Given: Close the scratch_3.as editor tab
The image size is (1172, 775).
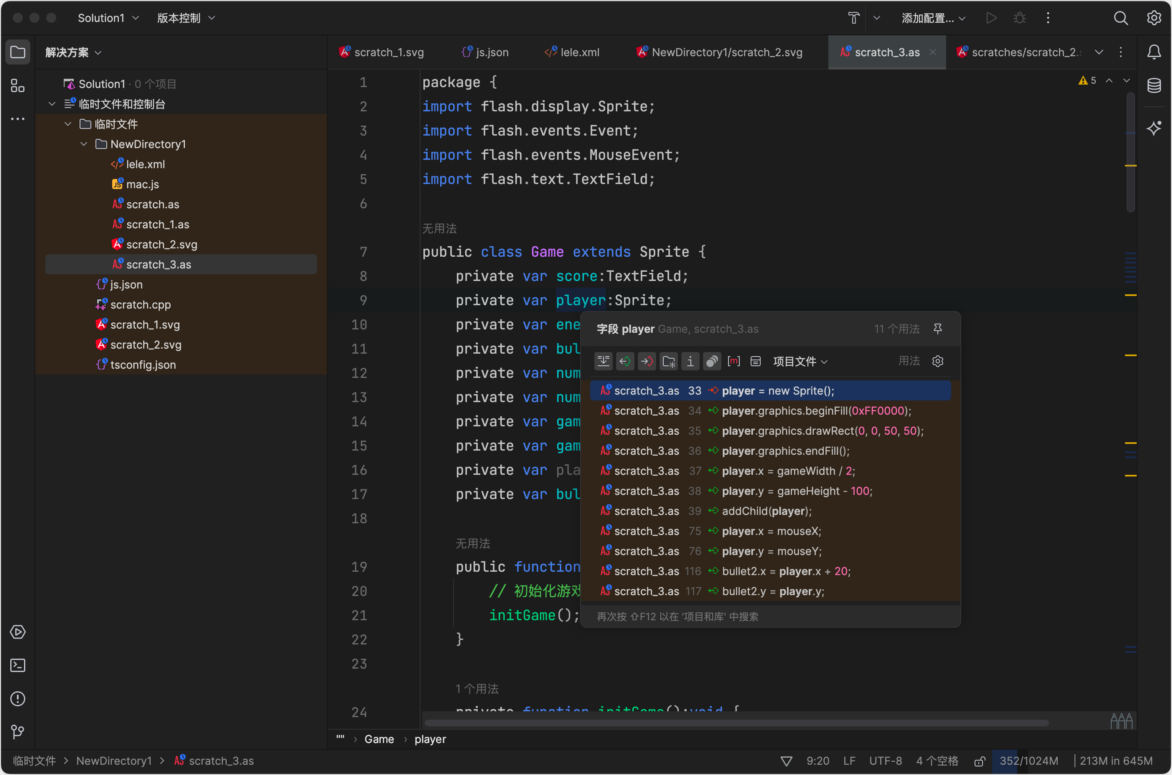Looking at the screenshot, I should pyautogui.click(x=933, y=52).
